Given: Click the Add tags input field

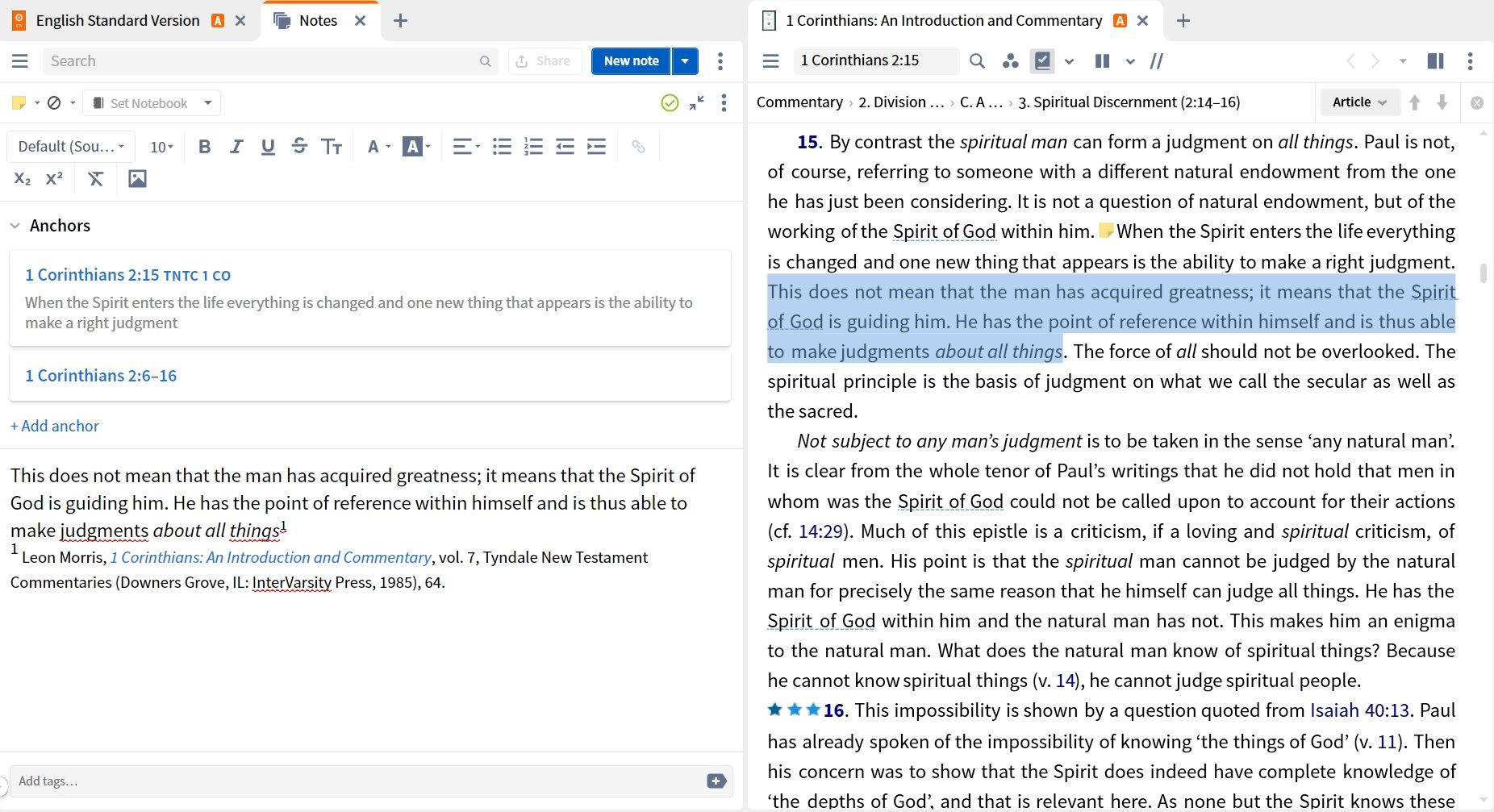Looking at the screenshot, I should (355, 781).
